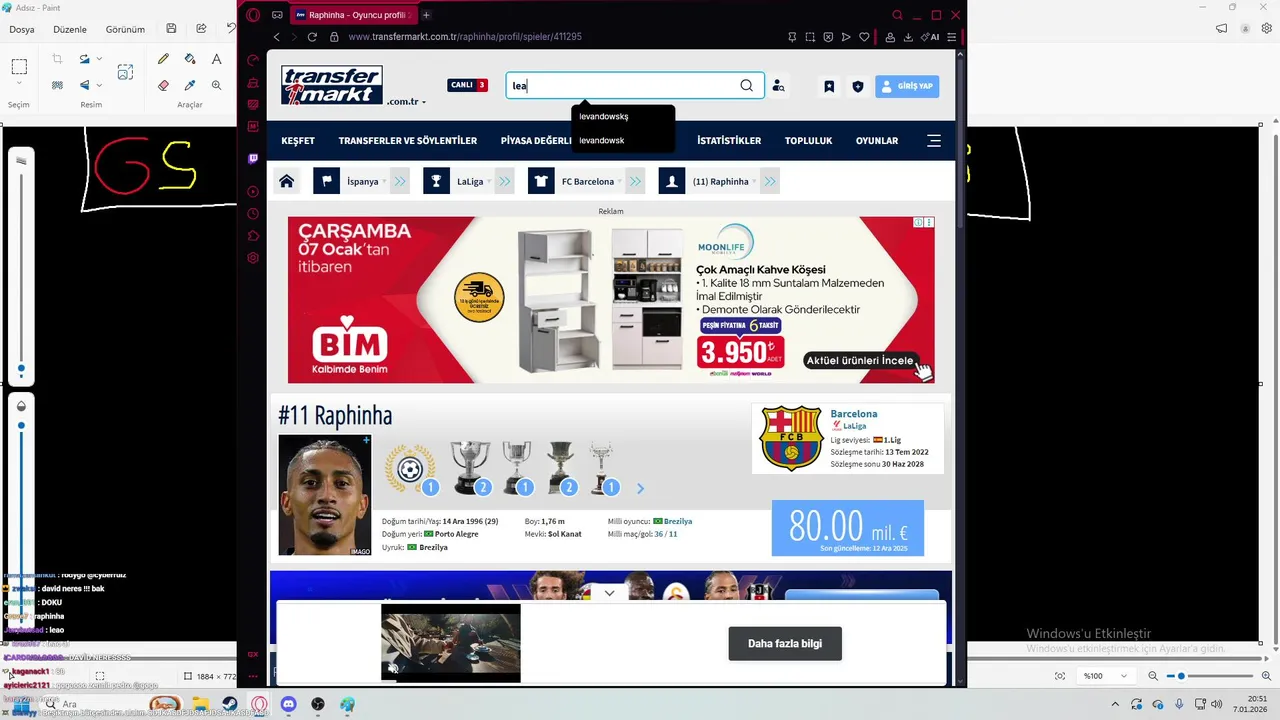Click Raphinha's profile photo
Screen dimensions: 1280x720
coord(325,495)
